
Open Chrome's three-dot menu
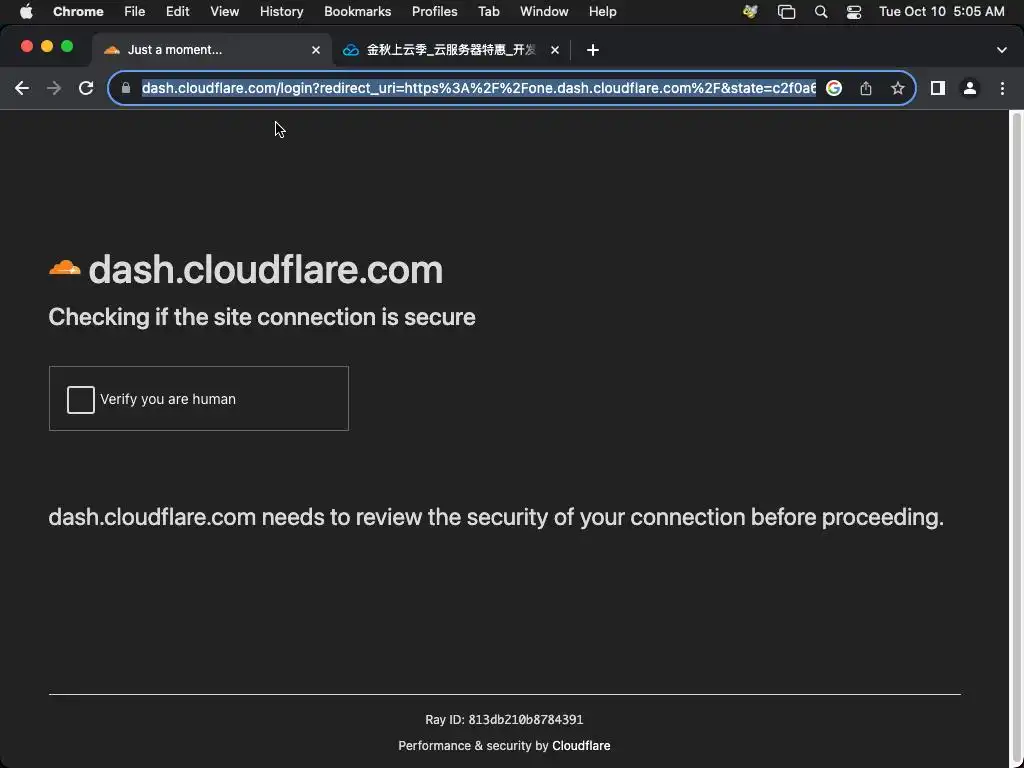point(1002,88)
